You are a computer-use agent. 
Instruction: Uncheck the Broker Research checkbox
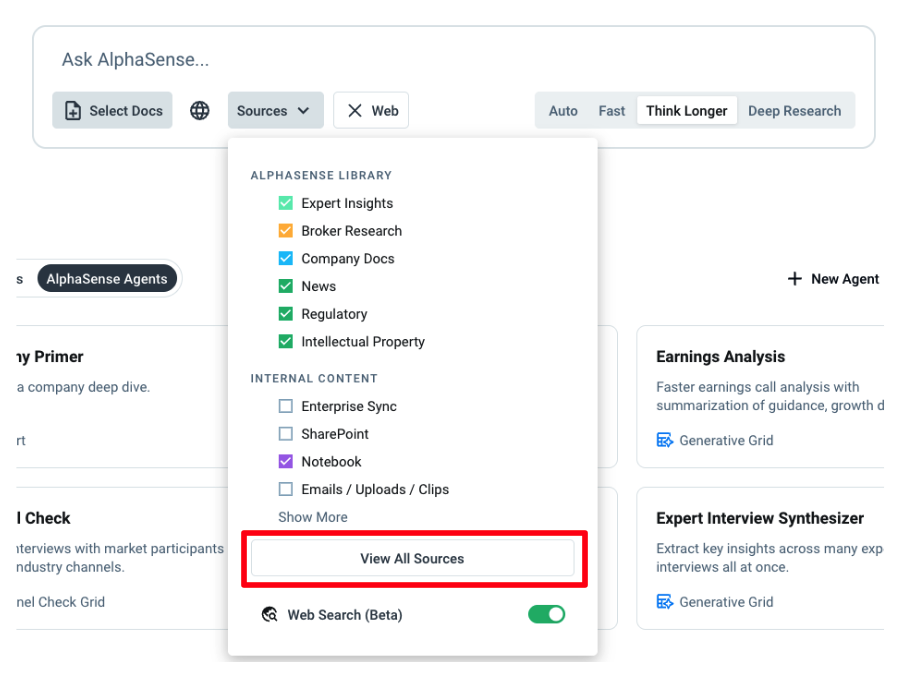pyautogui.click(x=286, y=231)
